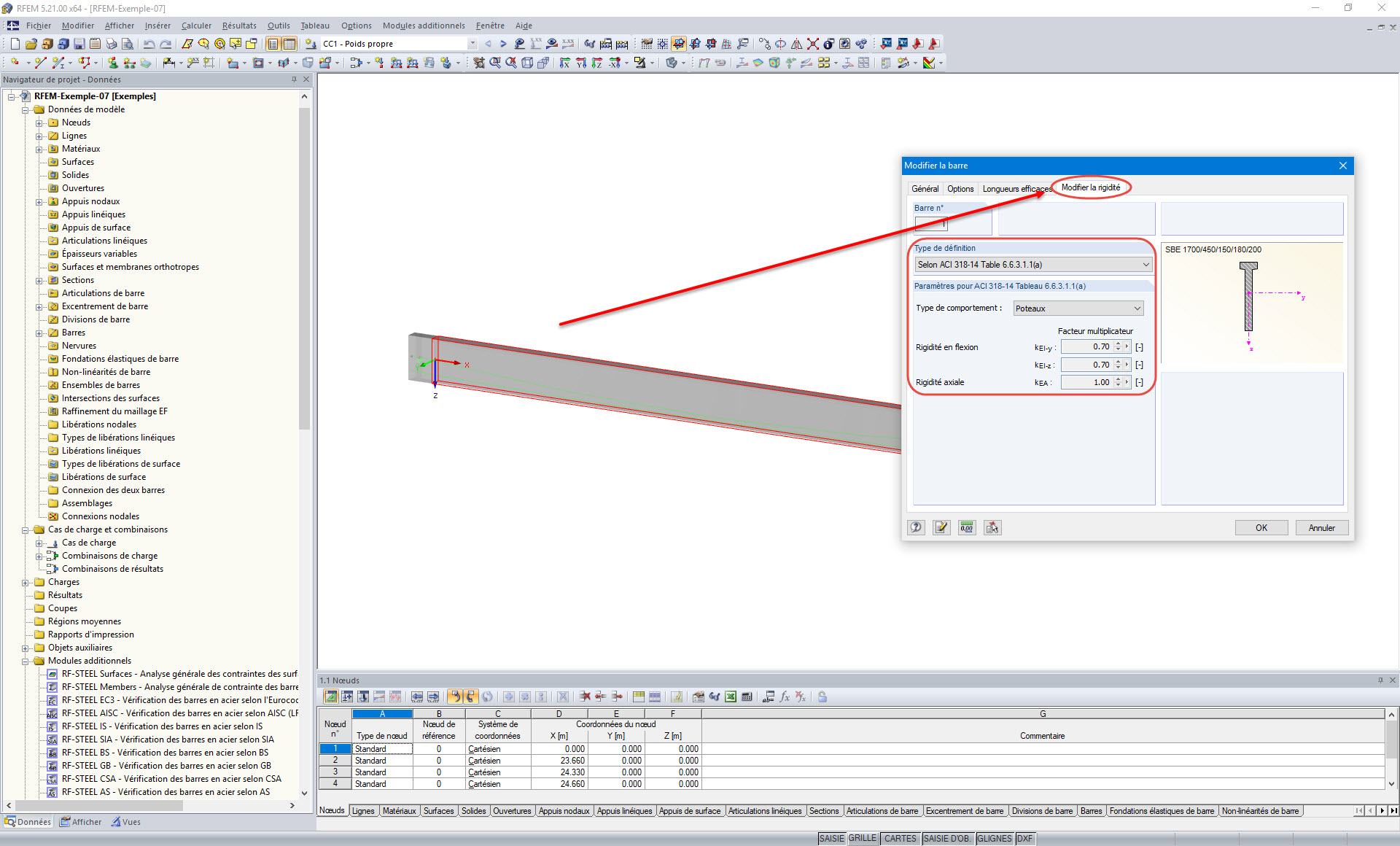Toggle the table display toolbar button
The height and width of the screenshot is (846, 1400).
pos(289,44)
